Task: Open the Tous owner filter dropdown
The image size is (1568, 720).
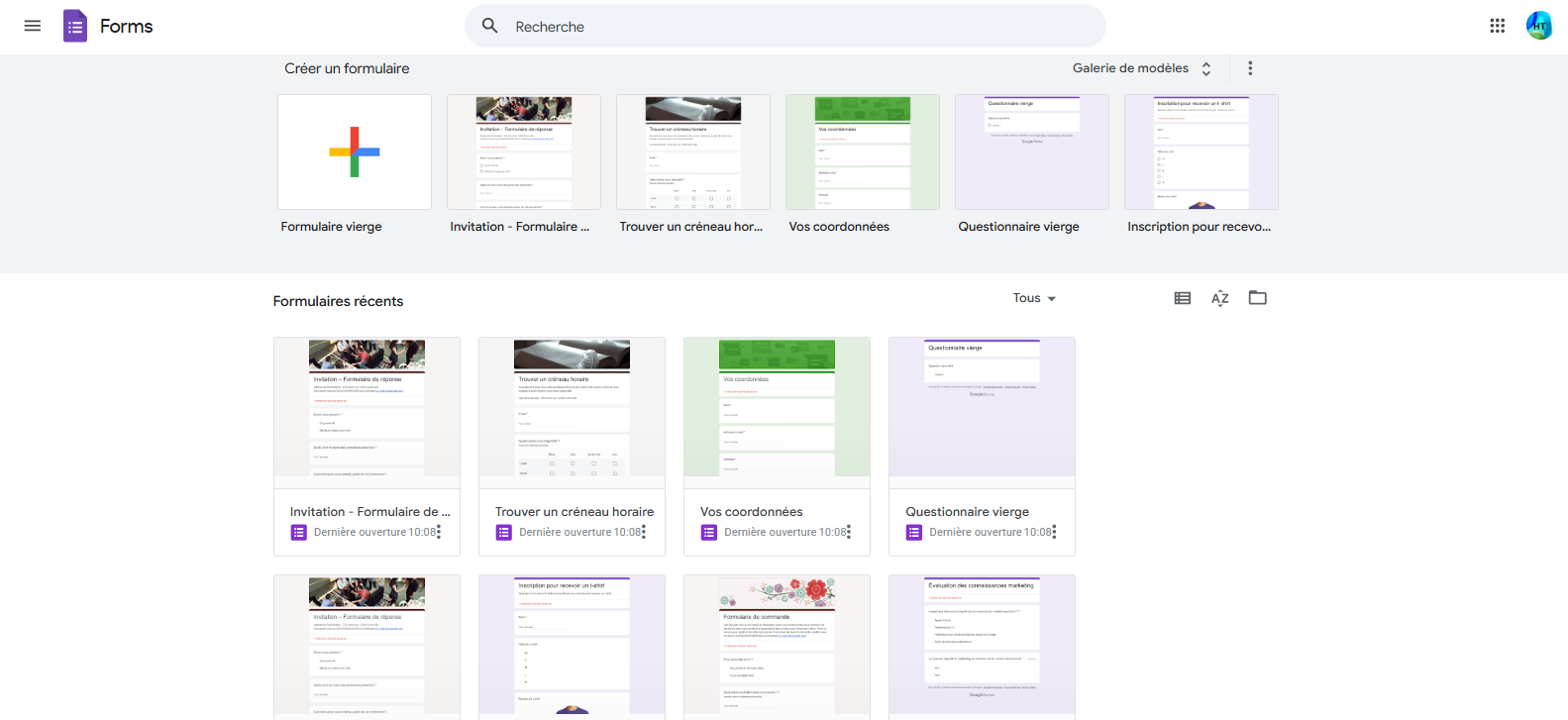Action: coord(1034,298)
